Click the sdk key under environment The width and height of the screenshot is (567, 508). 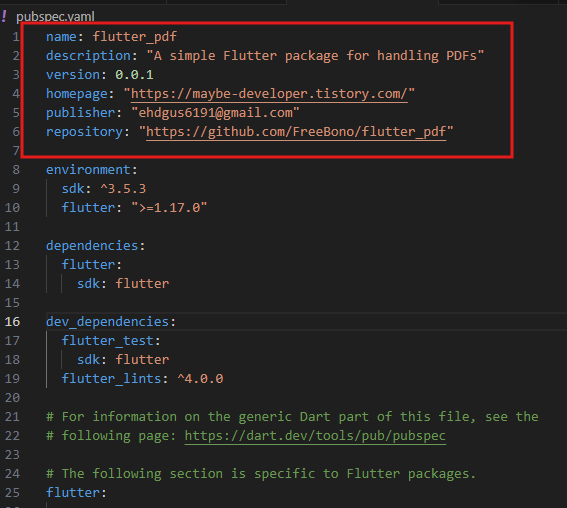tap(73, 189)
